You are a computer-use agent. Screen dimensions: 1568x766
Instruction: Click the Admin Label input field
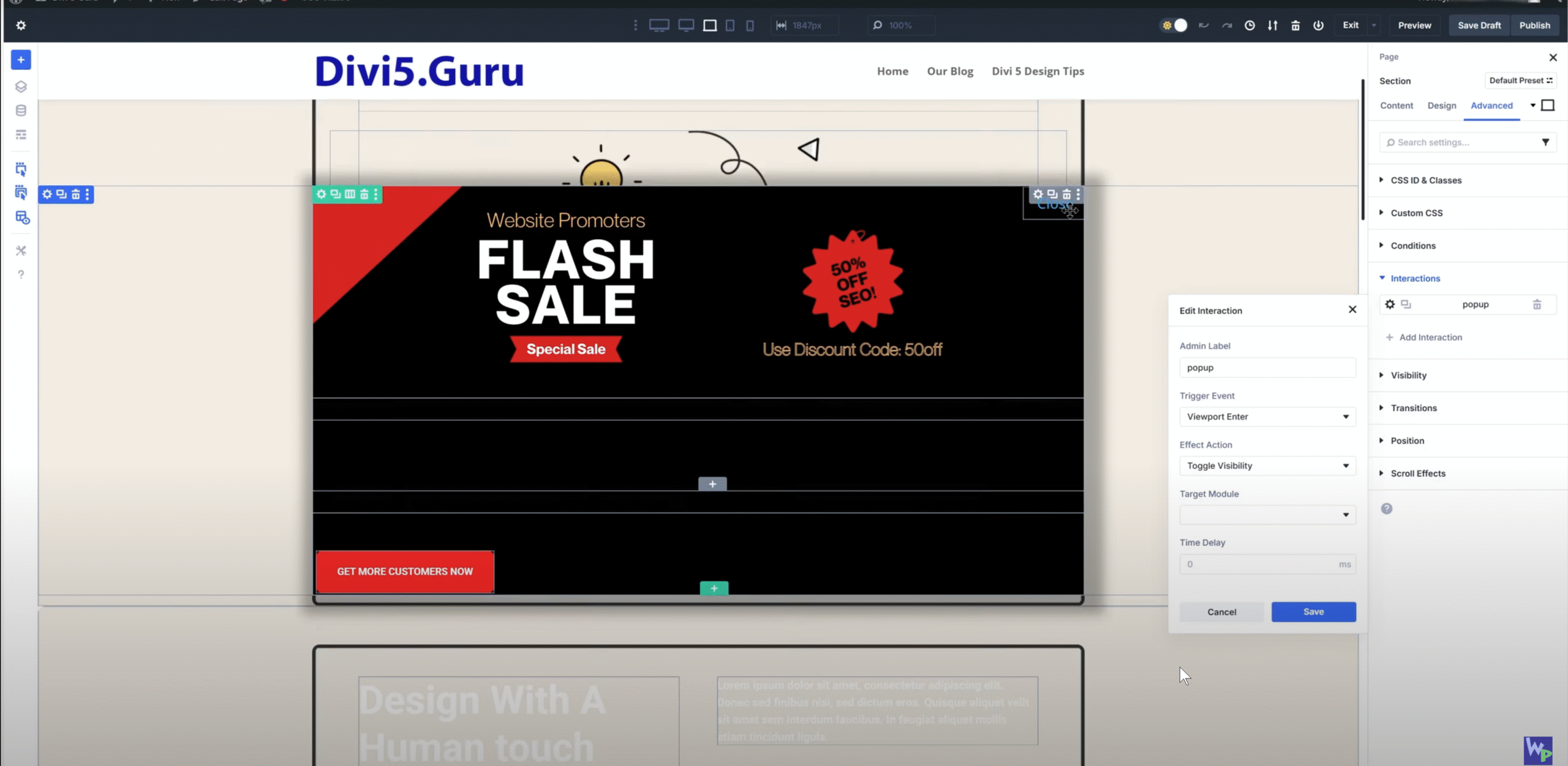tap(1267, 368)
